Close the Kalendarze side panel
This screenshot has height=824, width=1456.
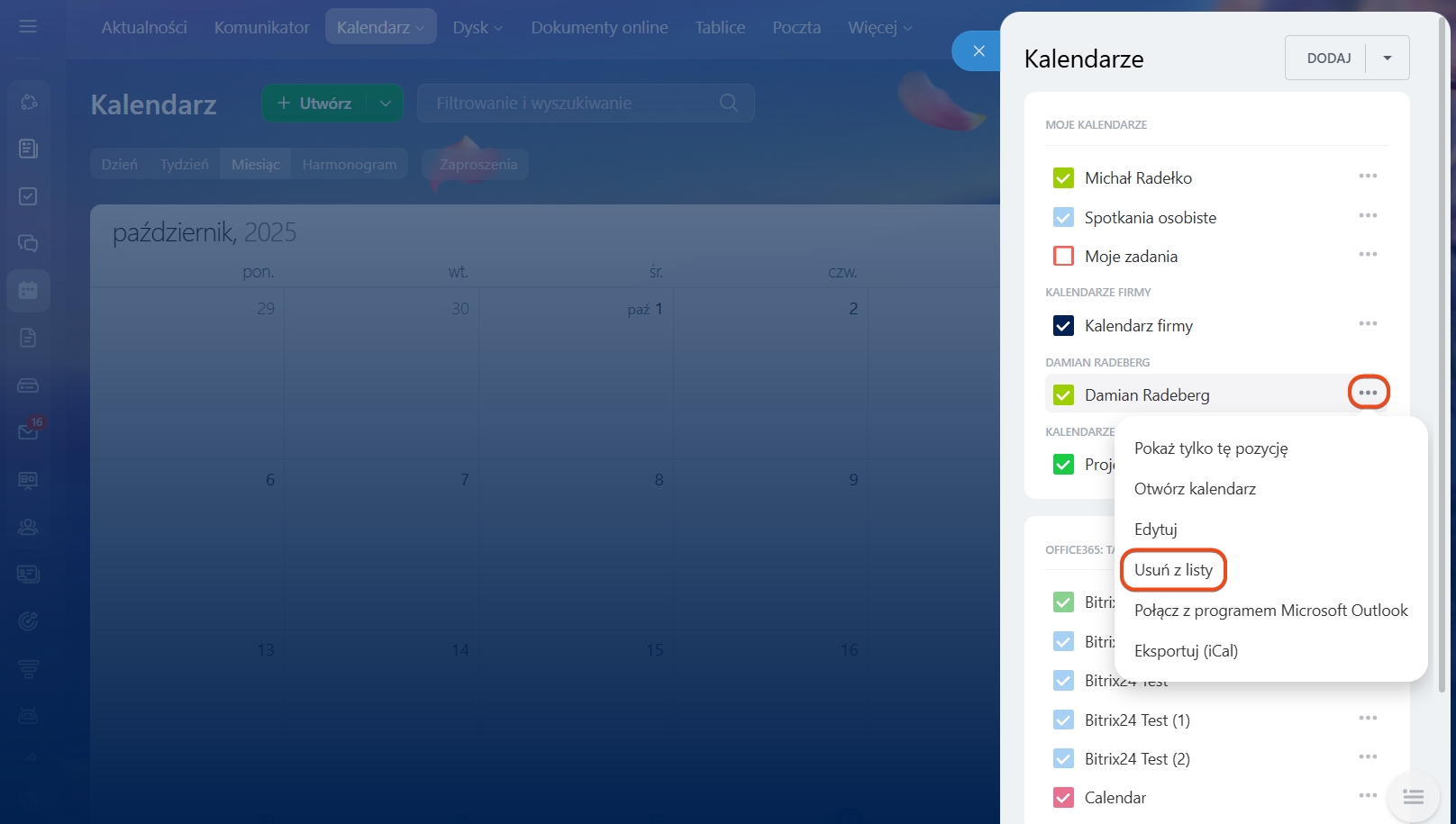point(978,51)
